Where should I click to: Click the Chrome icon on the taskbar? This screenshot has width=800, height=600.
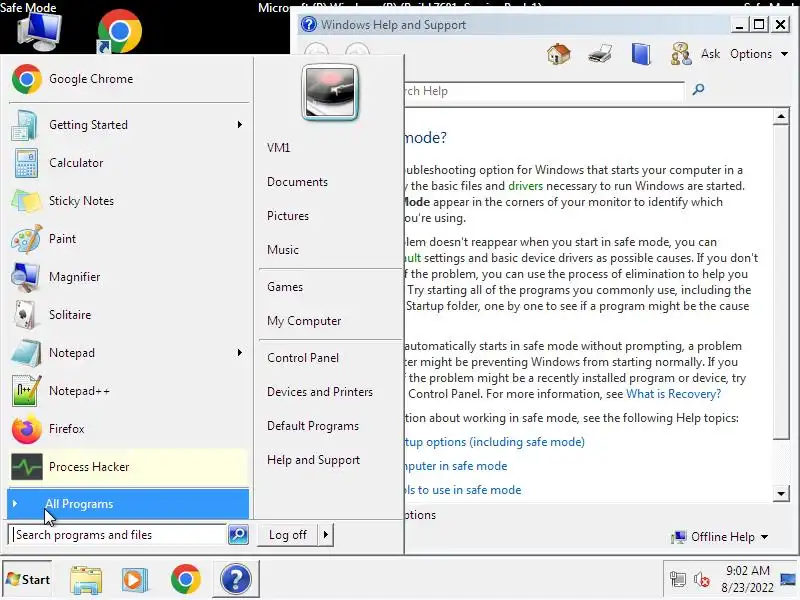pyautogui.click(x=186, y=580)
